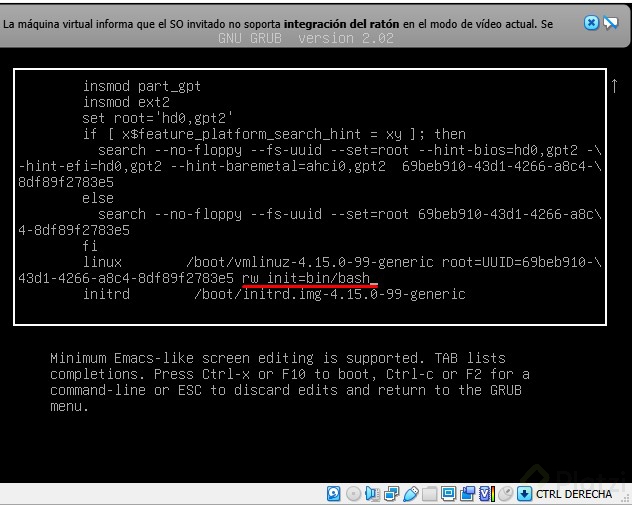Click the keyboard capture arrow icon
The height and width of the screenshot is (505, 632).
point(524,494)
